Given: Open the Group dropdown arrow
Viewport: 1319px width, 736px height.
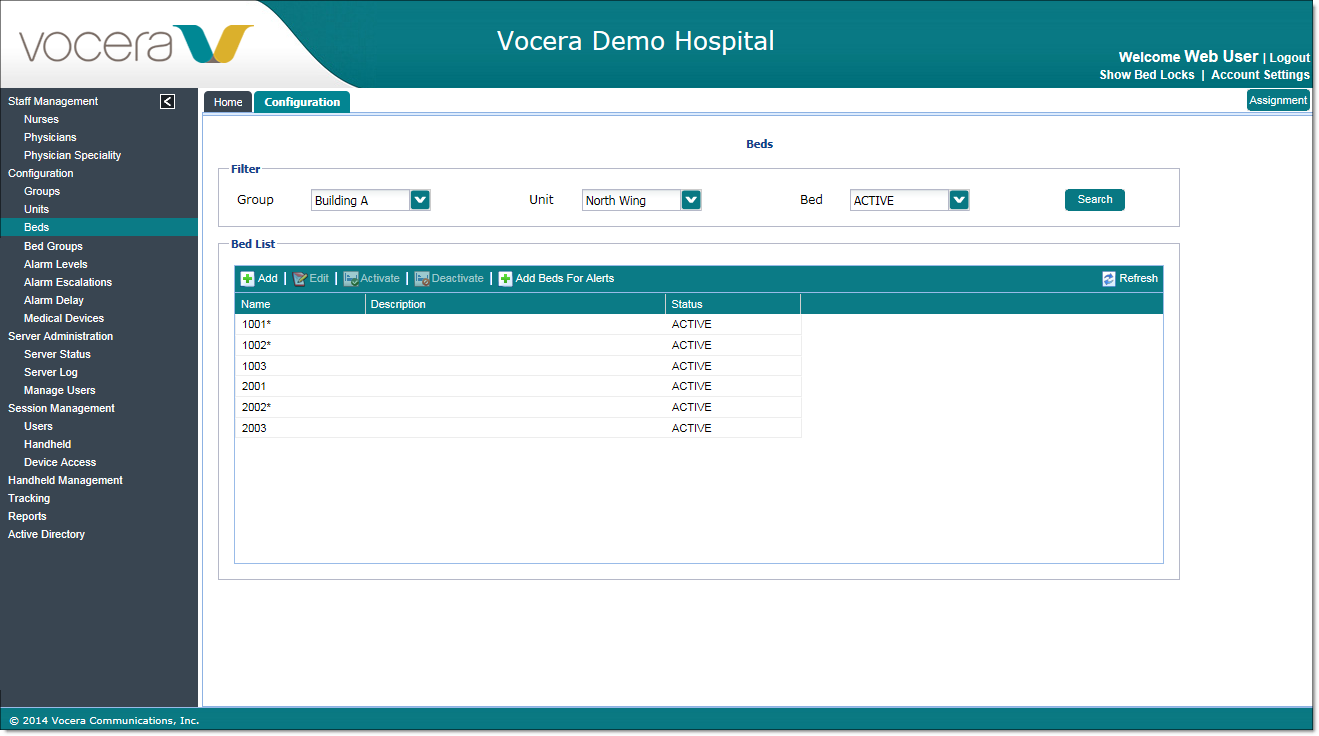Looking at the screenshot, I should tap(421, 200).
